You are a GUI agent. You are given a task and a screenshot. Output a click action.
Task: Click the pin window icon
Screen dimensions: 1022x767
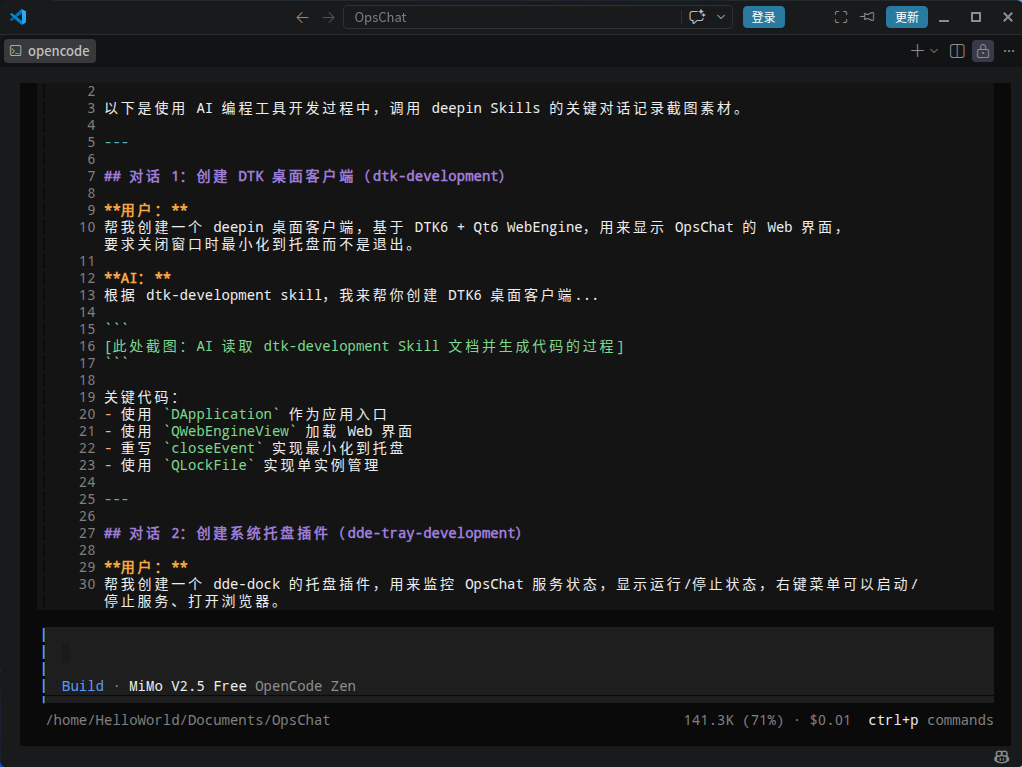868,17
